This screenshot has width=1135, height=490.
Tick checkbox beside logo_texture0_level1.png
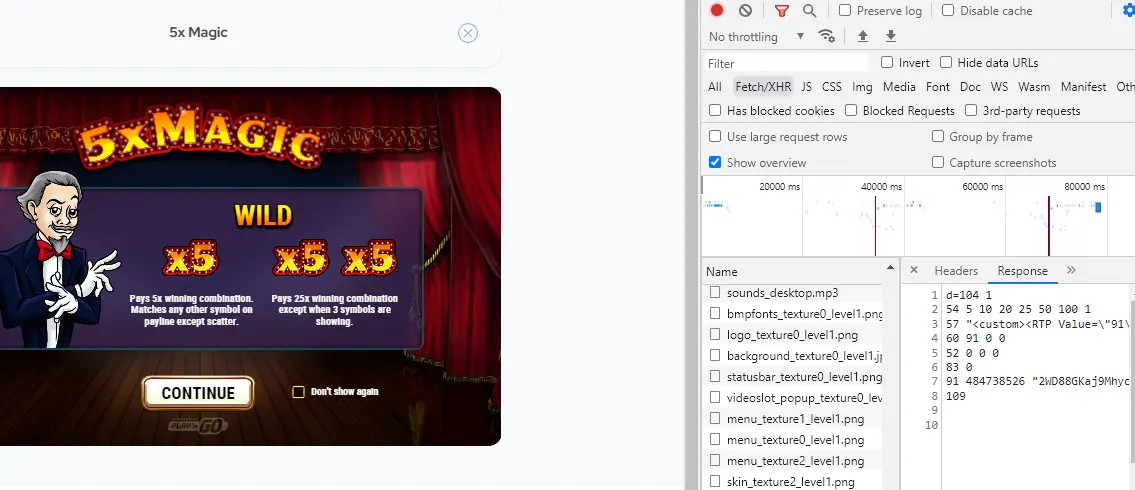pos(715,334)
